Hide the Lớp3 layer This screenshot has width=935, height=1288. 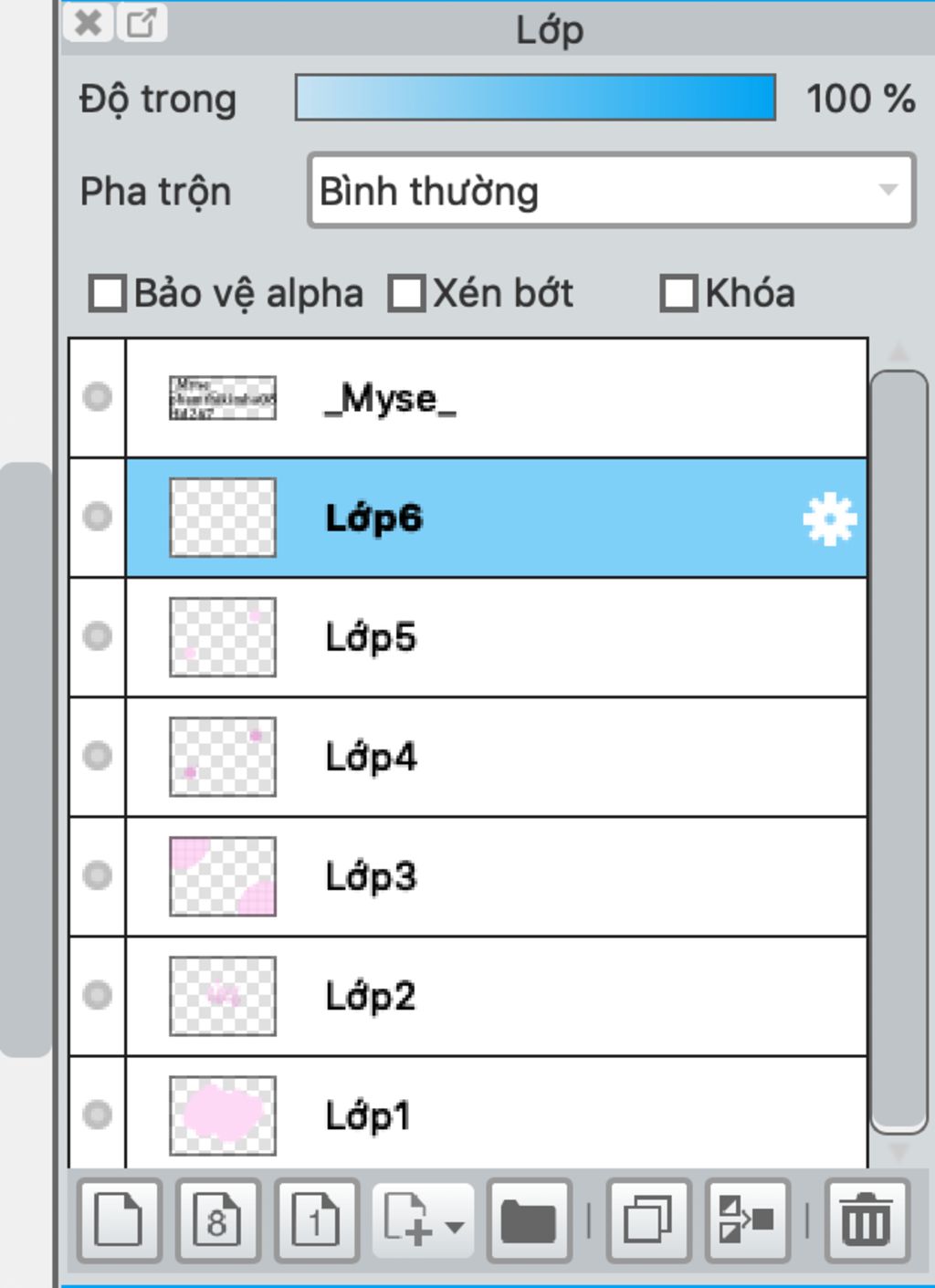tap(98, 875)
